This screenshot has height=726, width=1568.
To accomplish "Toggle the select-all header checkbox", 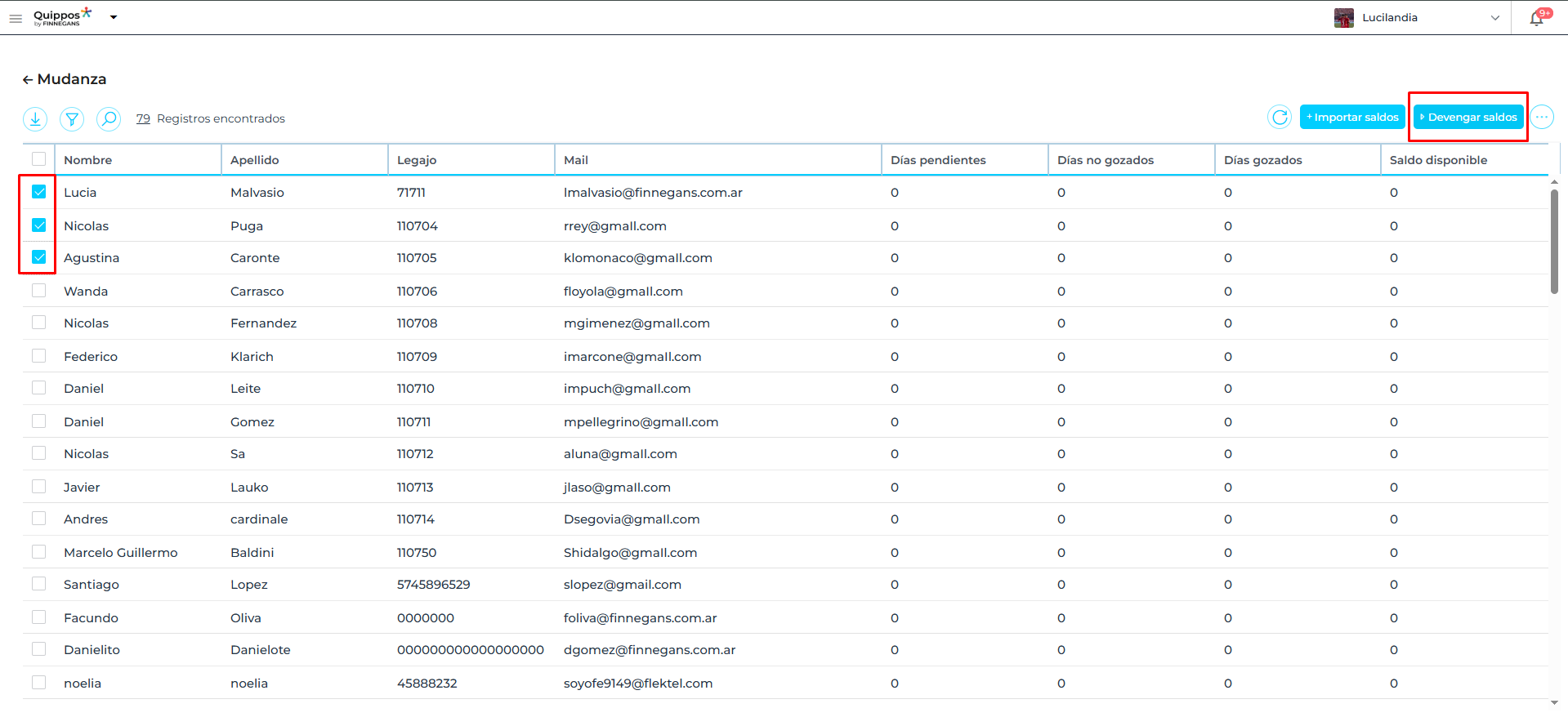I will click(39, 159).
